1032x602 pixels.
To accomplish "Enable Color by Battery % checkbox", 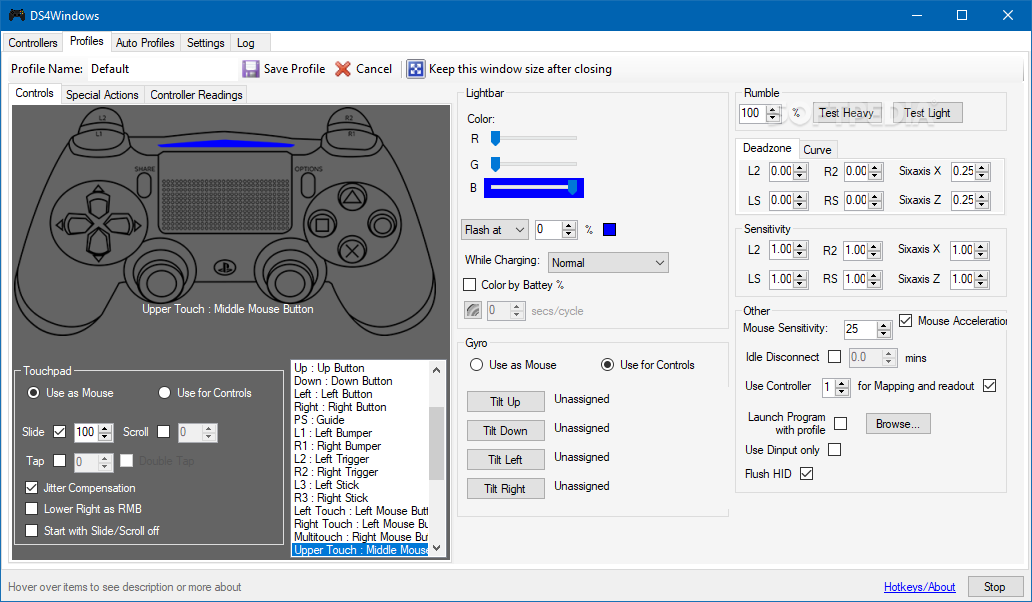I will [469, 285].
